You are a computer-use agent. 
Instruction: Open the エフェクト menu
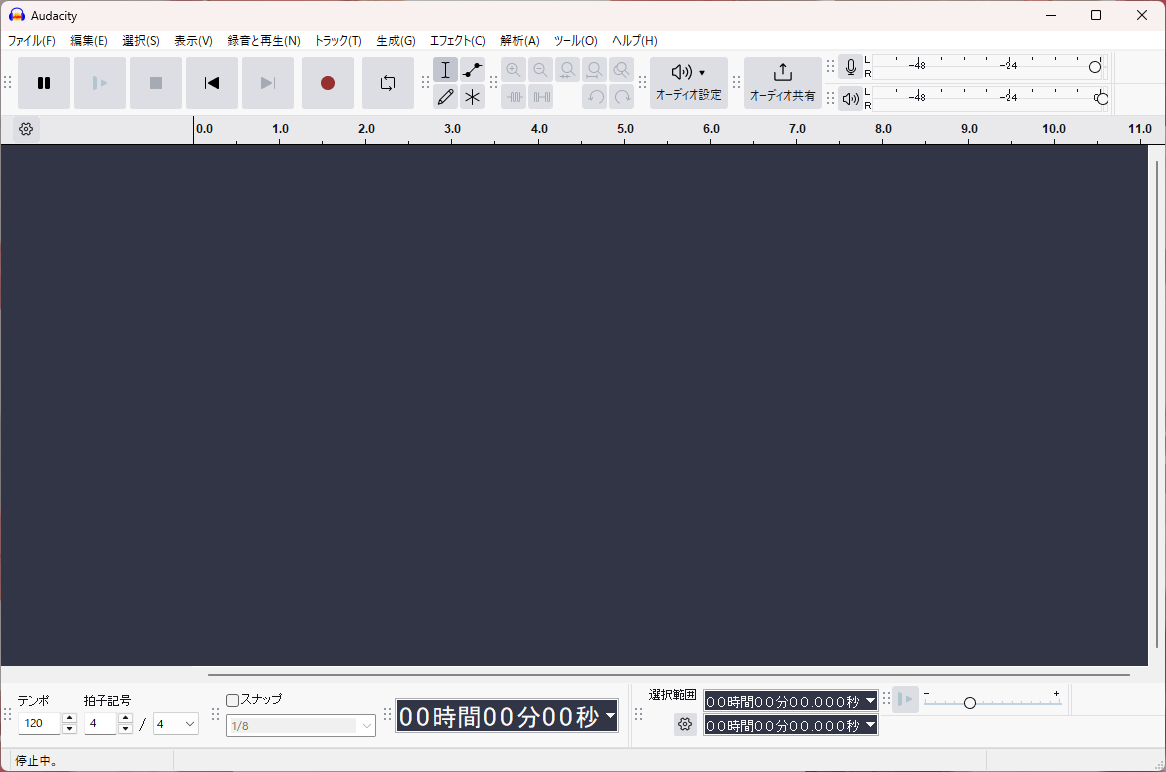[x=457, y=40]
